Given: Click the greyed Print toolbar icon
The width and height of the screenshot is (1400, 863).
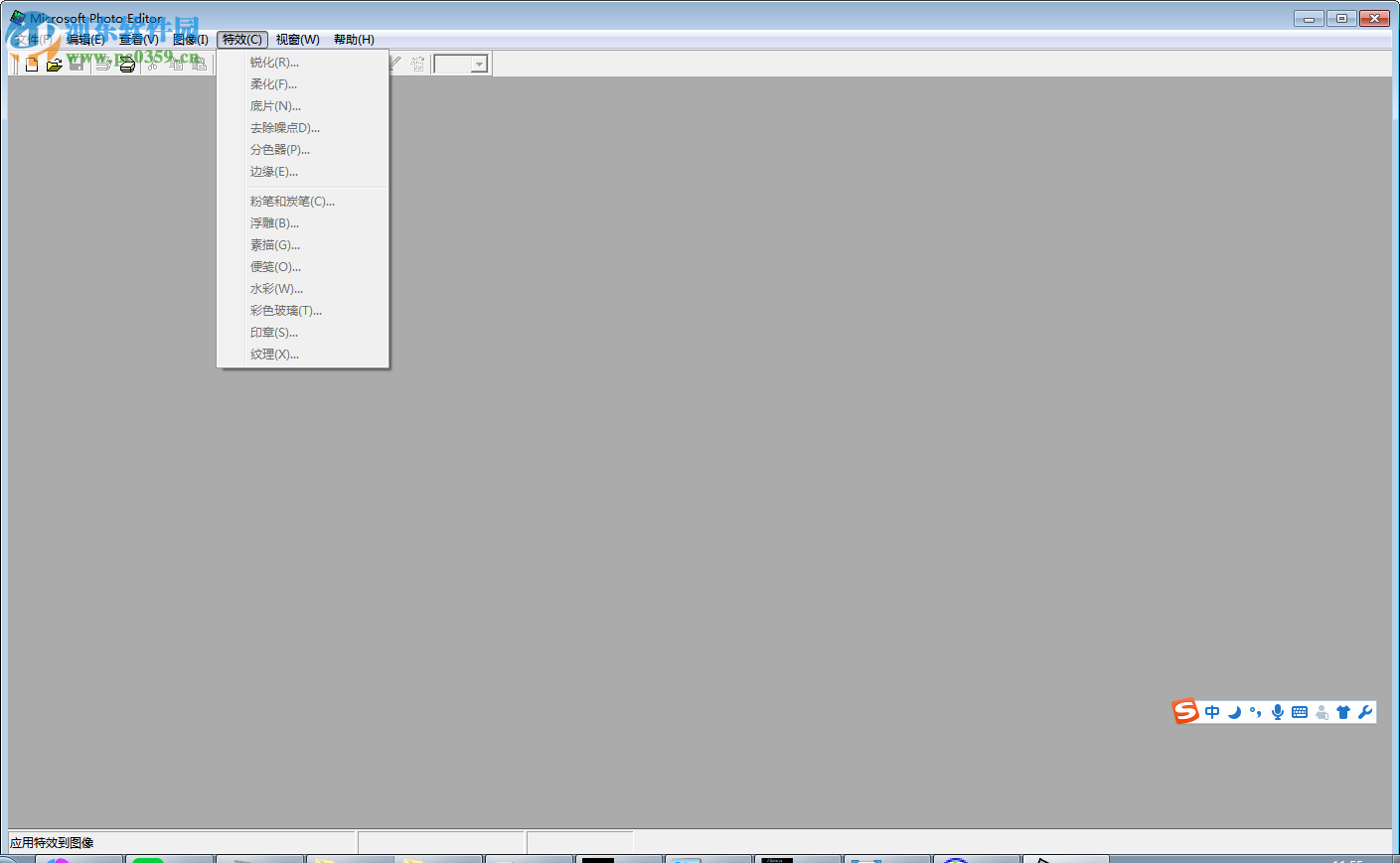Looking at the screenshot, I should (x=103, y=65).
